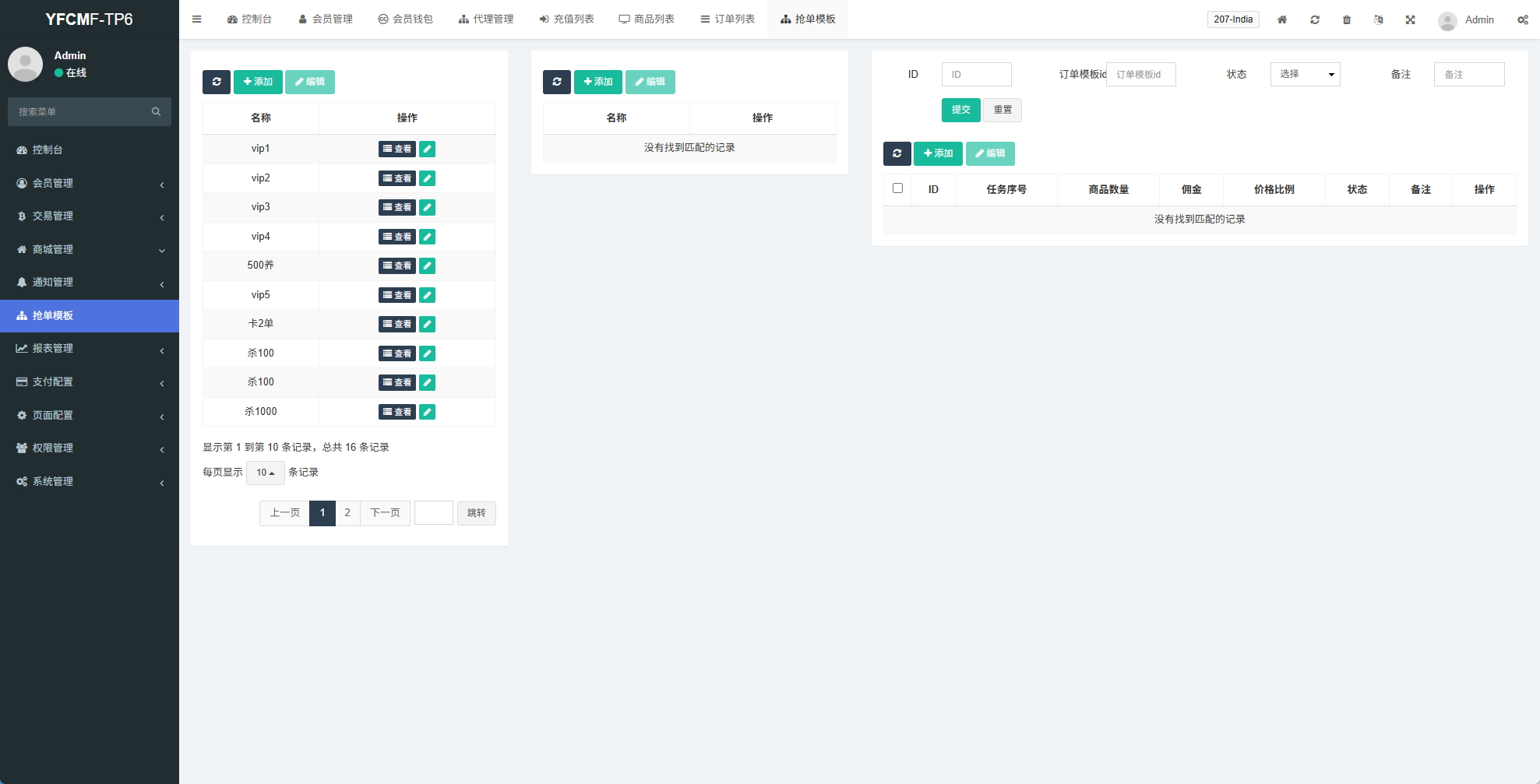Edit the vip5 row with pencil icon
Screen dimensions: 1540x784
pos(427,295)
